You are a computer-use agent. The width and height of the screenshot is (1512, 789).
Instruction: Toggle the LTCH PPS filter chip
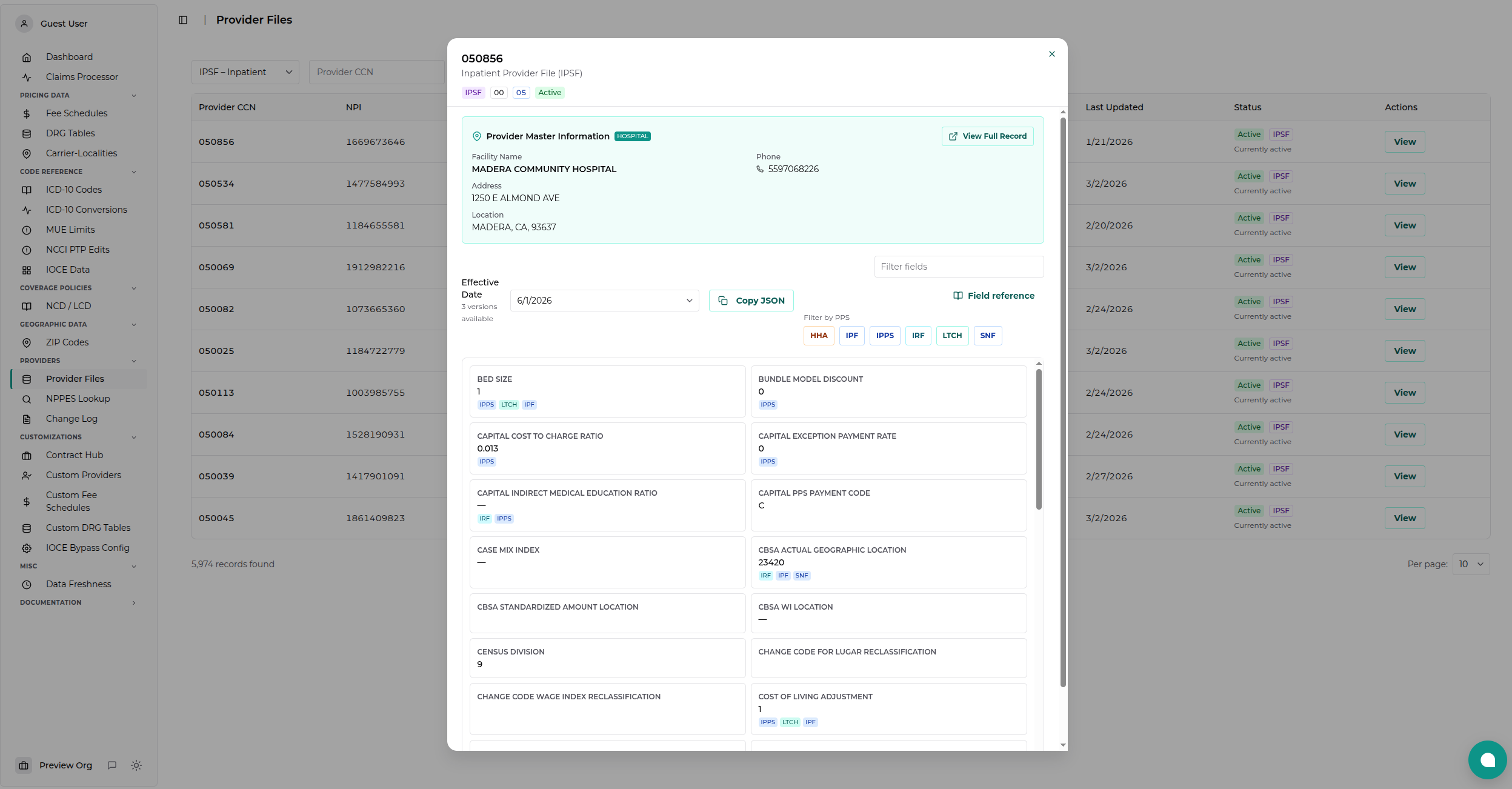(x=952, y=336)
